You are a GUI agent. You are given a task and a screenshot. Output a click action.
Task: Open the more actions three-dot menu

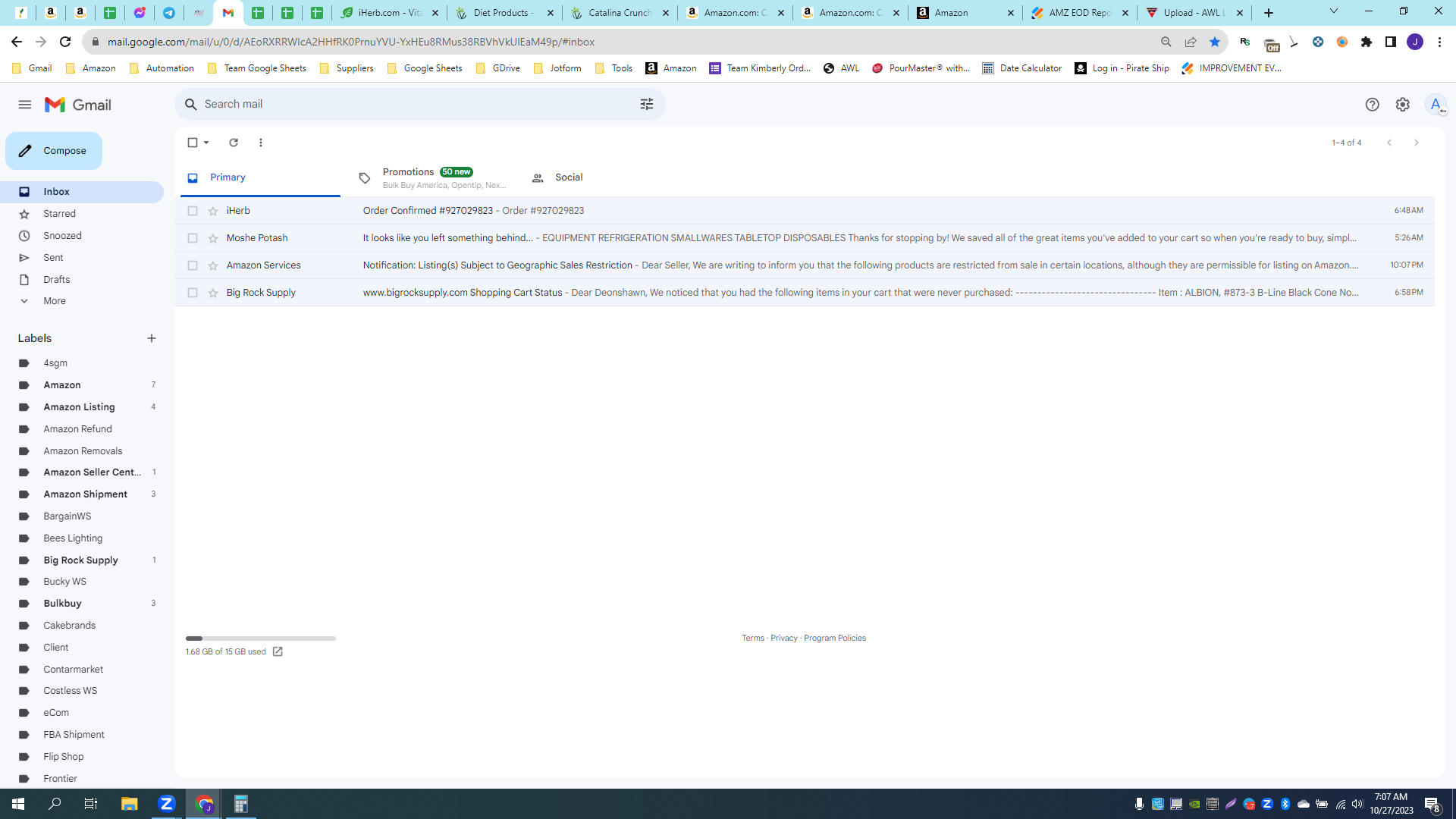click(x=261, y=143)
